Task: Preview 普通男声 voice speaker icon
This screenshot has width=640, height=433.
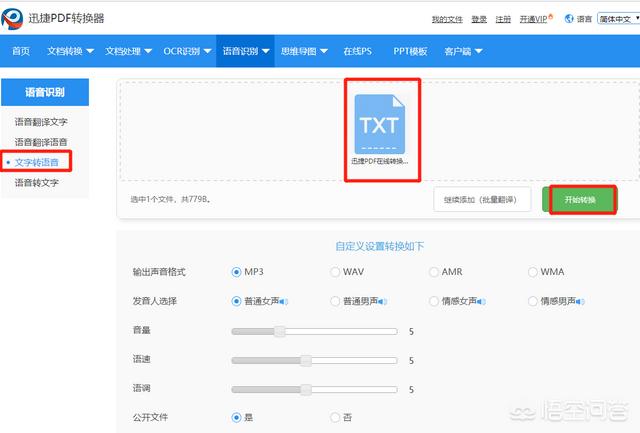Action: coord(382,302)
